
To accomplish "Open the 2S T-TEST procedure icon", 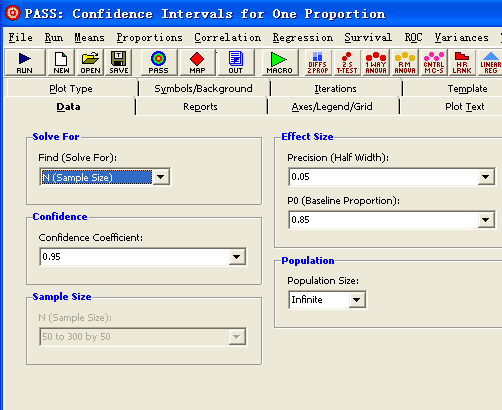I will tap(347, 62).
